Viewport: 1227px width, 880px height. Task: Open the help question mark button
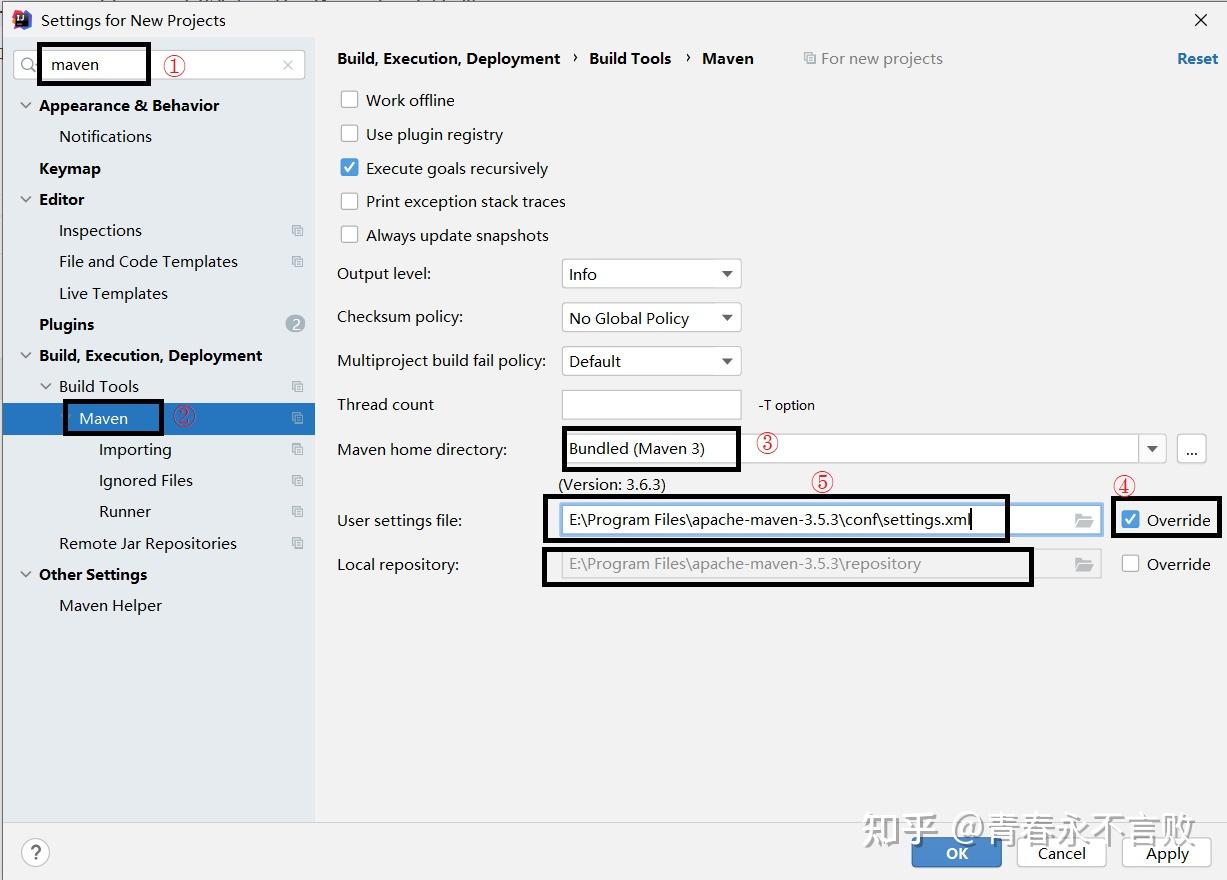(35, 852)
